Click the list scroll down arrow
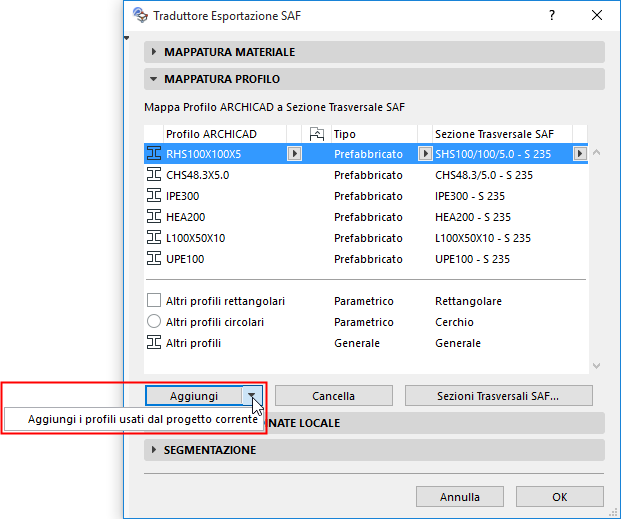This screenshot has height=519, width=621. coord(596,366)
